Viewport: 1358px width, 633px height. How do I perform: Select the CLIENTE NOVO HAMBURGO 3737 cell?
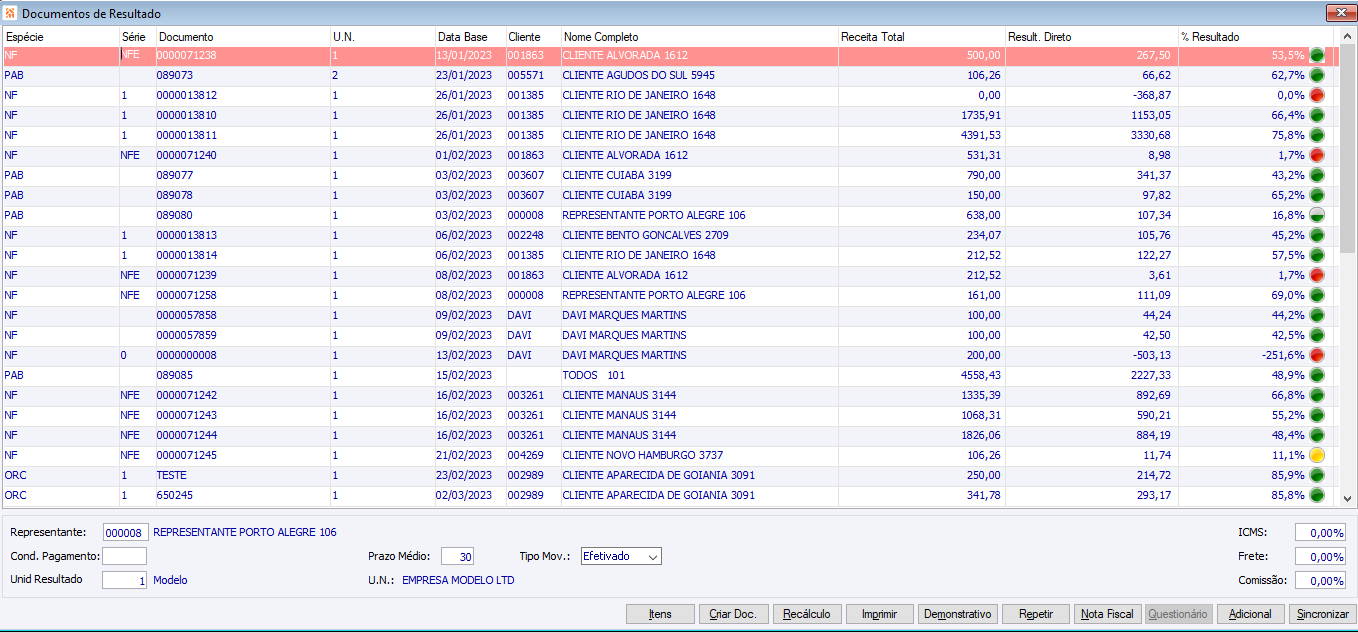coord(698,455)
